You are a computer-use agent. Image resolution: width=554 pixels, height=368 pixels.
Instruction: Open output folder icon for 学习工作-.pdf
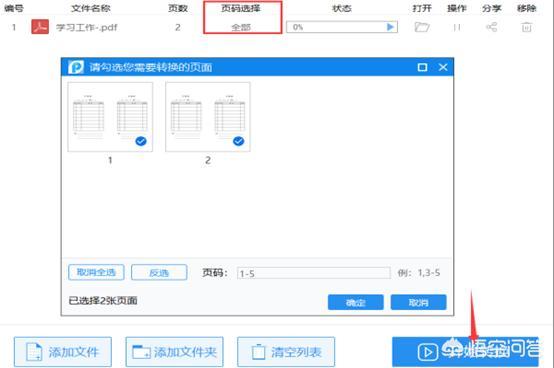[x=422, y=27]
